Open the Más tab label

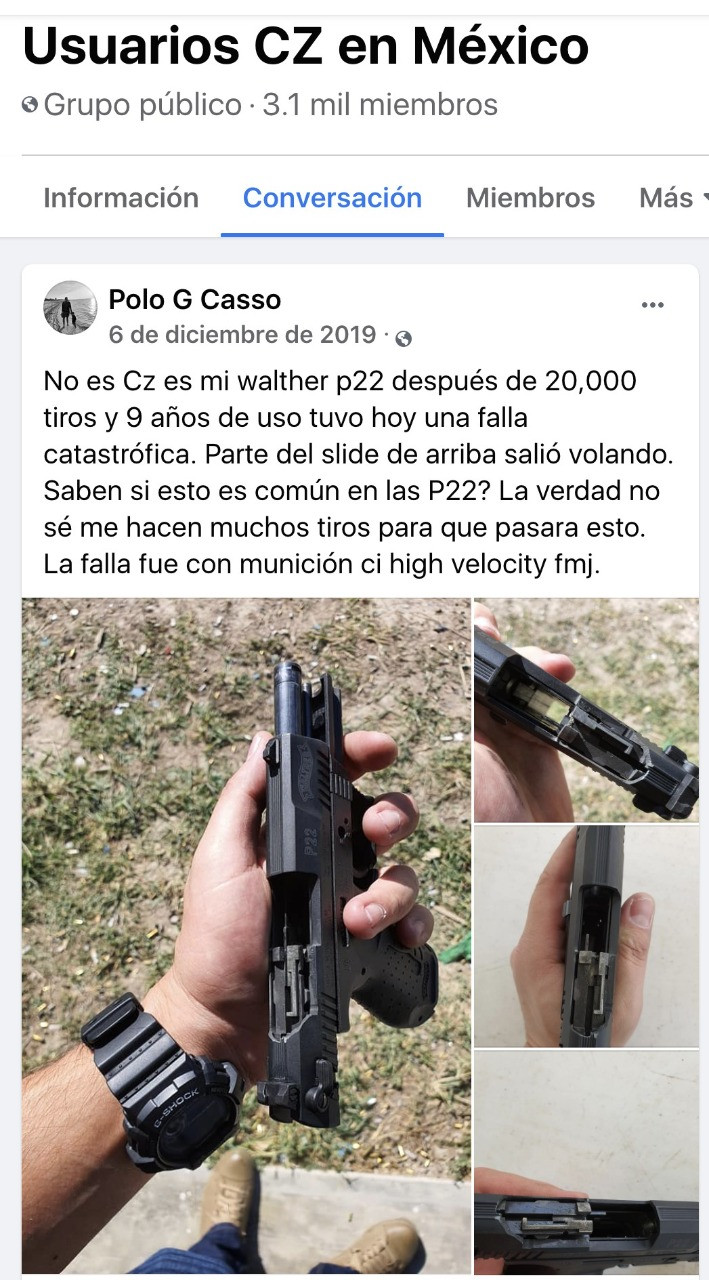click(666, 198)
